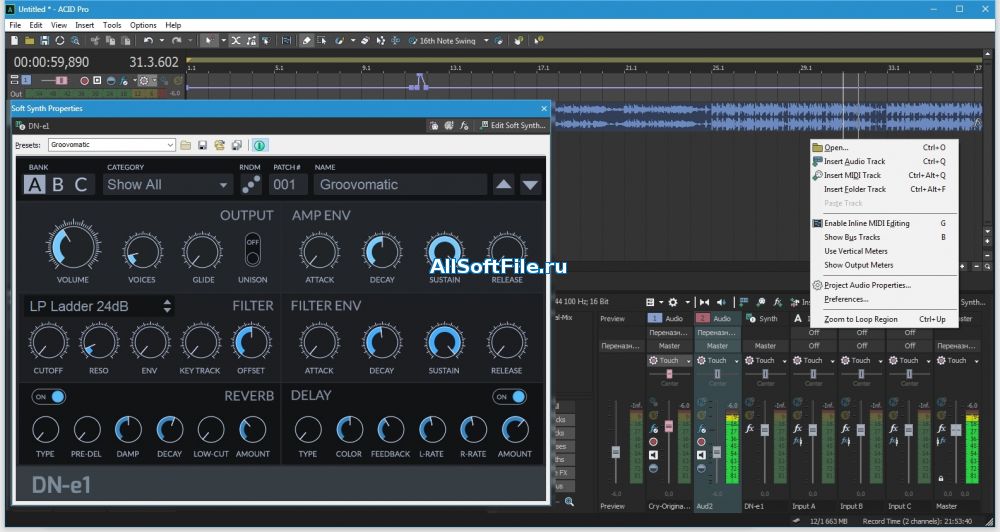This screenshot has width=1000, height=532.
Task: Select bank B in DN-e1 synth
Action: (x=58, y=184)
